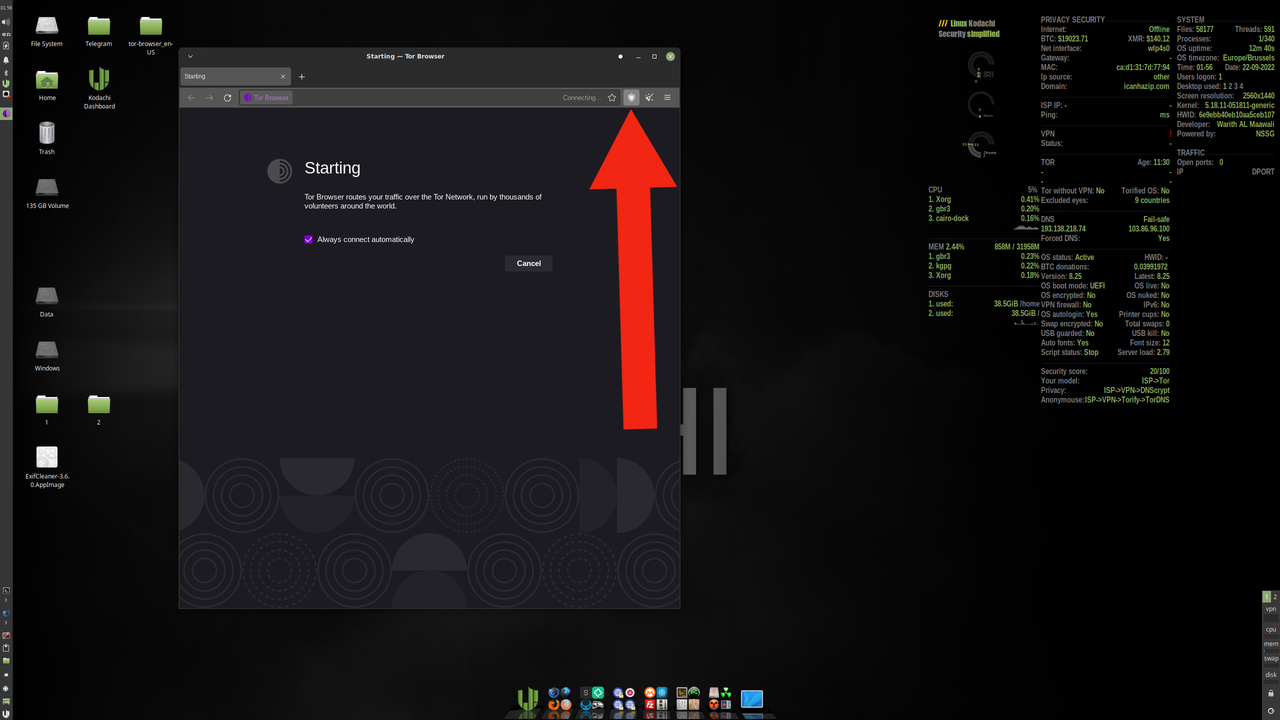Click the Security score value 20/100

1159,371
